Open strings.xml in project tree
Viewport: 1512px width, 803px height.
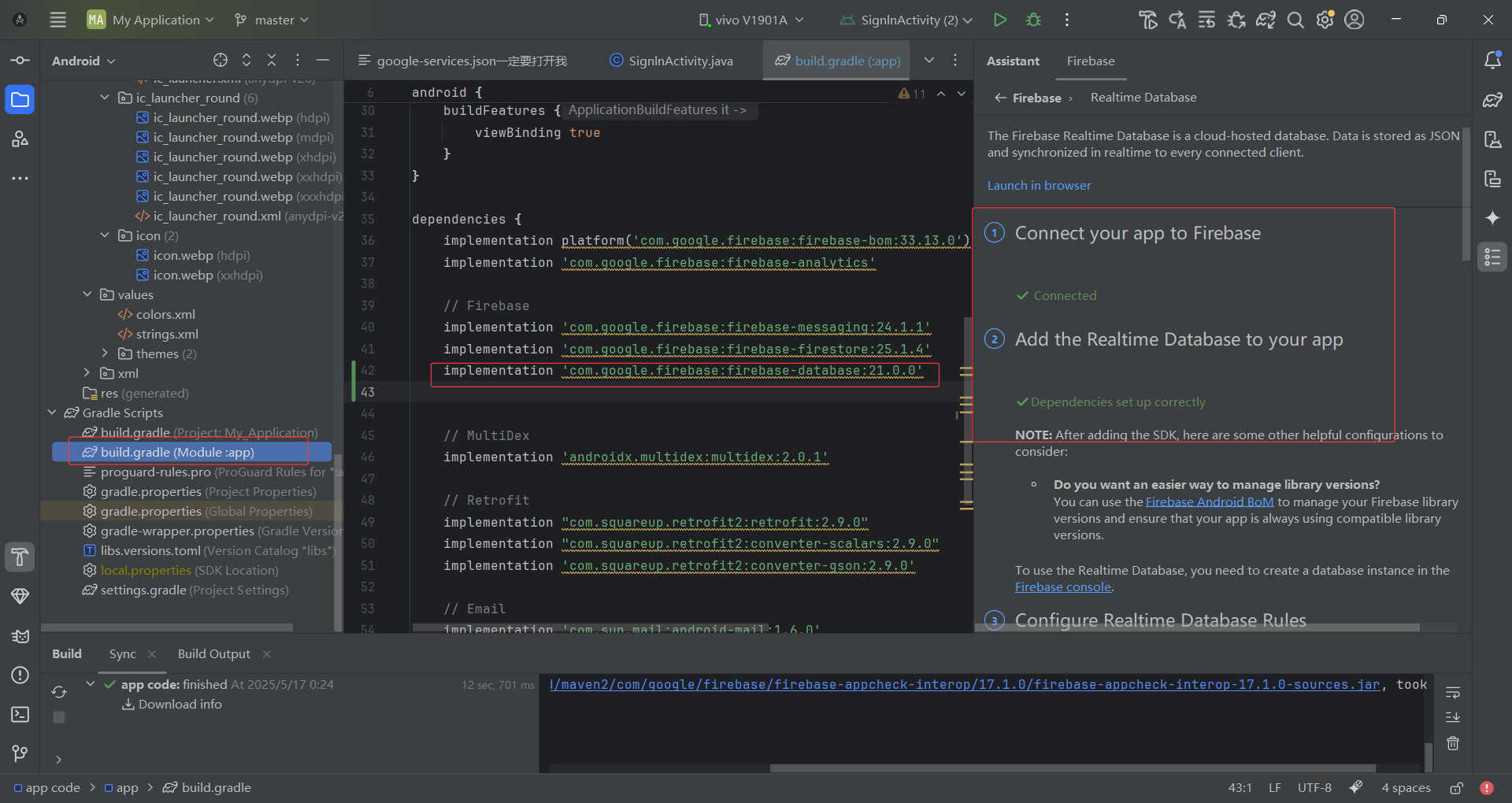(x=167, y=334)
